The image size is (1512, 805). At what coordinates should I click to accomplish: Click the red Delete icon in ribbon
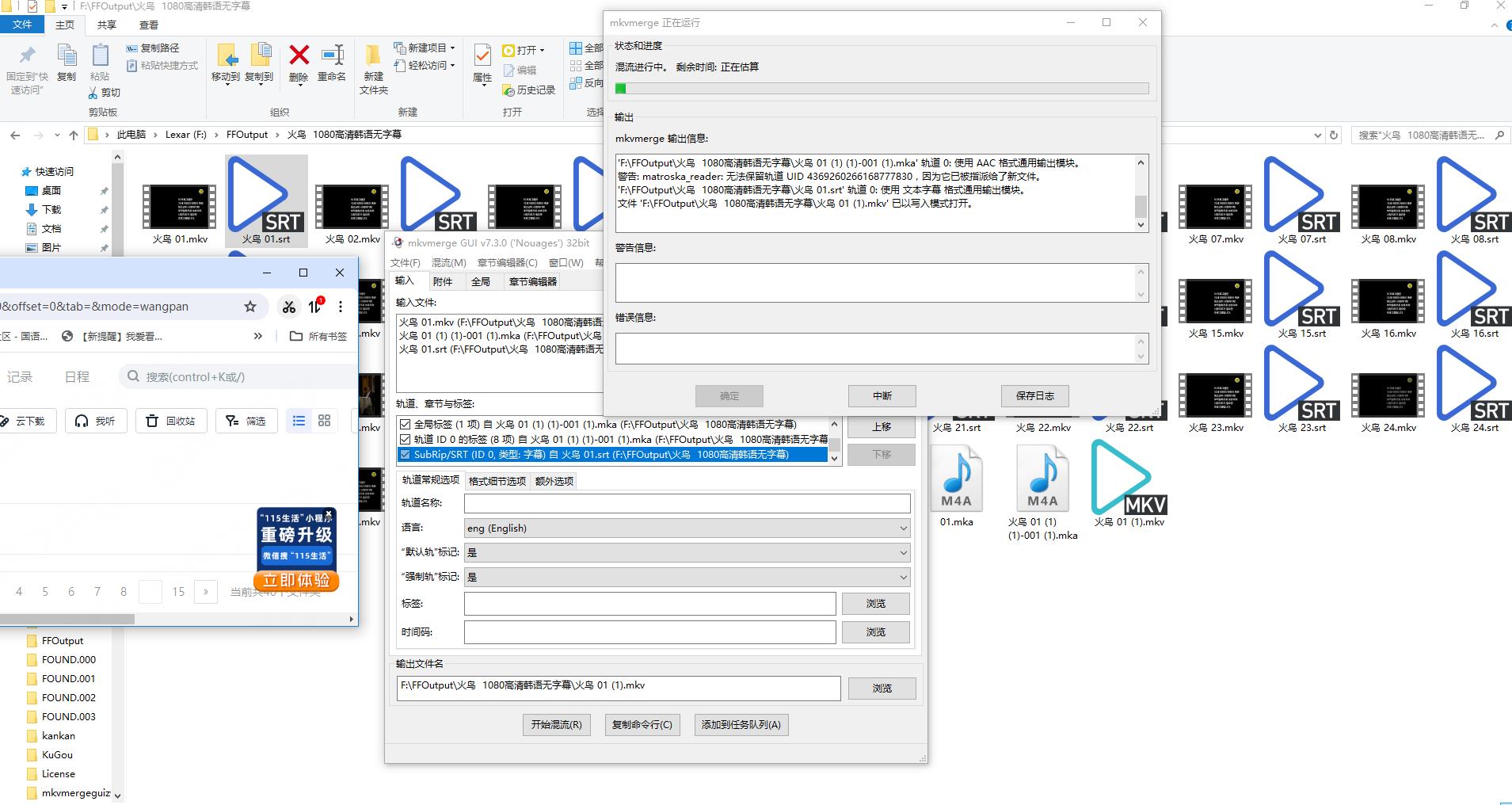tap(299, 55)
